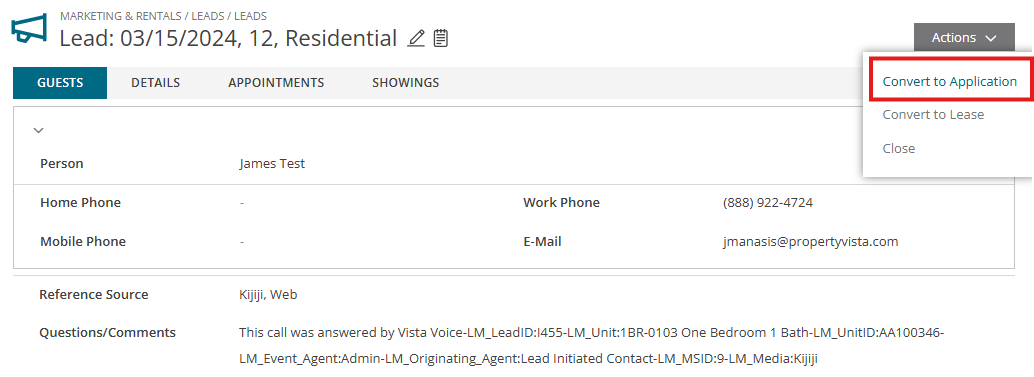This screenshot has width=1034, height=377.
Task: Switch to the Details tab
Action: click(x=156, y=83)
